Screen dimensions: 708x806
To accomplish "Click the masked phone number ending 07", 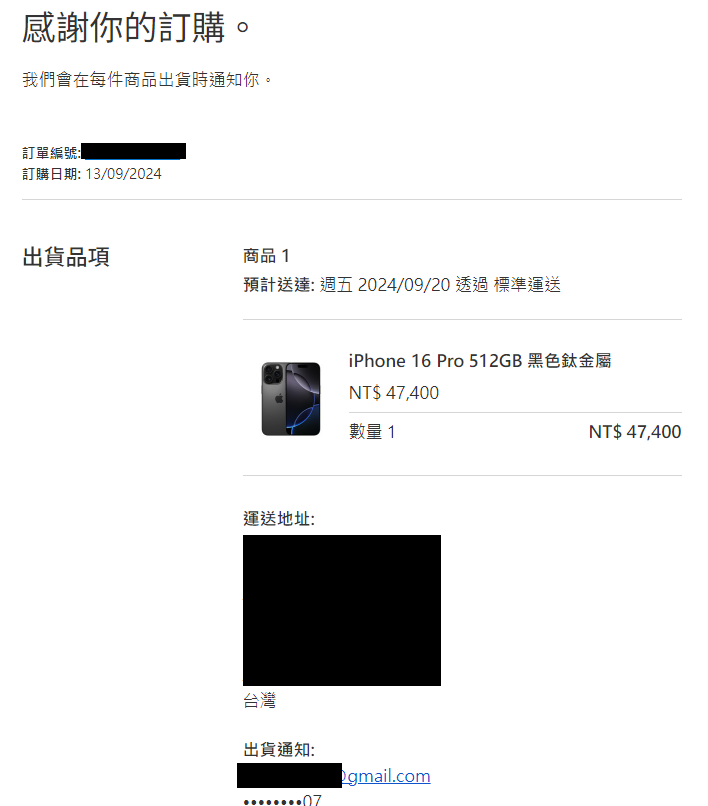I will pos(282,800).
